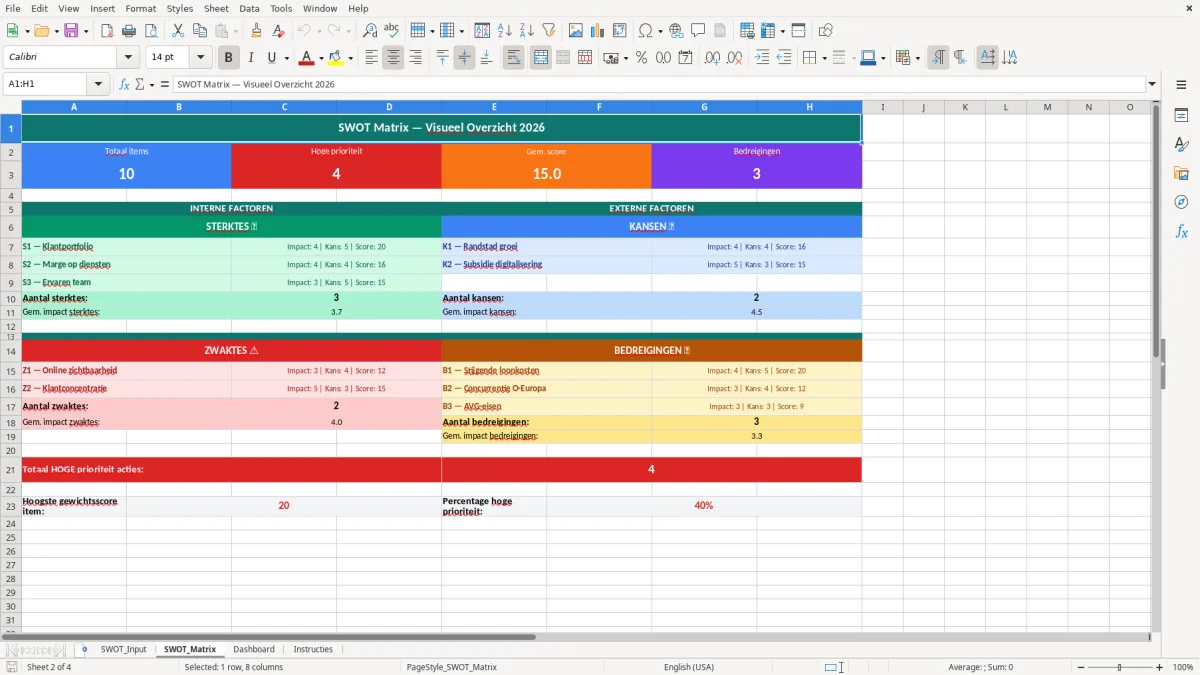Switch to the Dashboard sheet tab
This screenshot has height=675, width=1200.
[x=254, y=649]
